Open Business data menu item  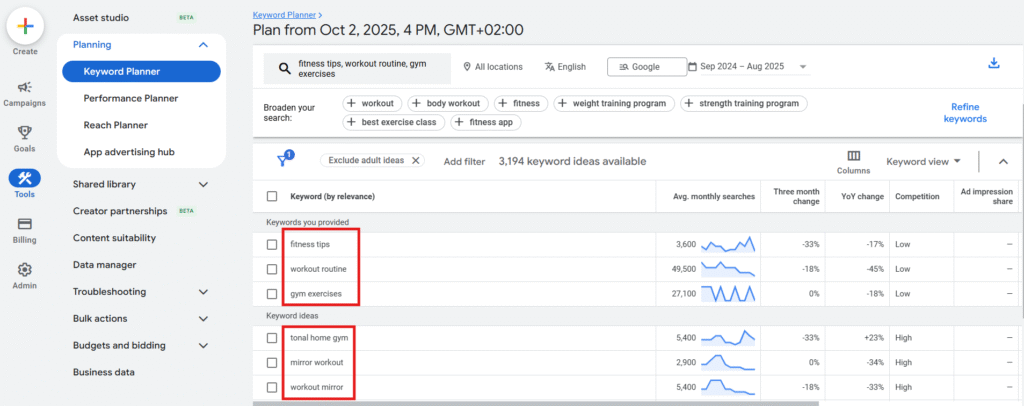click(x=104, y=372)
